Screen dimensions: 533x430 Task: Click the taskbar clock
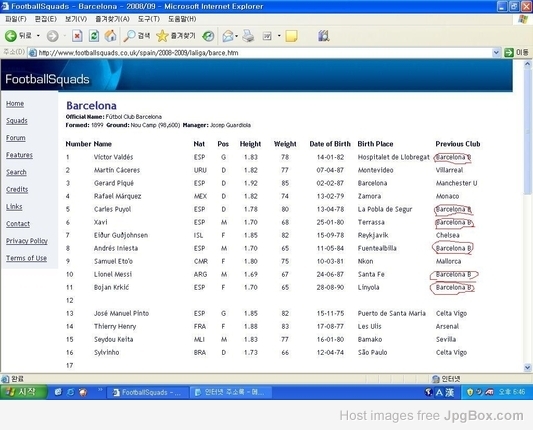tap(512, 392)
